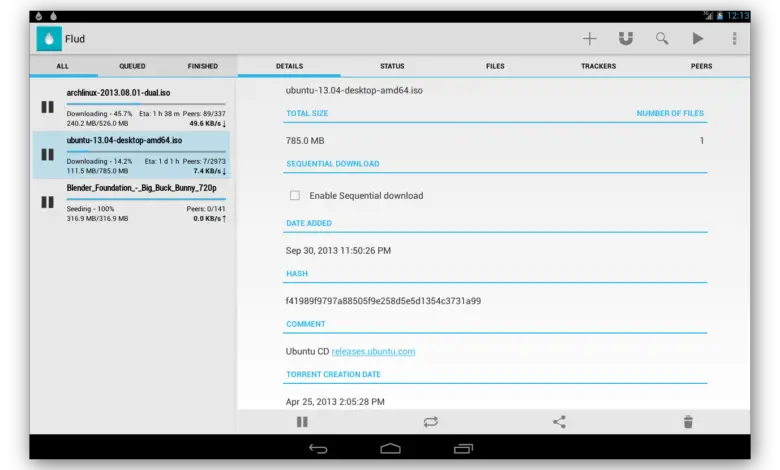Switch to the FINISHED tab
The height and width of the screenshot is (470, 780).
point(202,66)
